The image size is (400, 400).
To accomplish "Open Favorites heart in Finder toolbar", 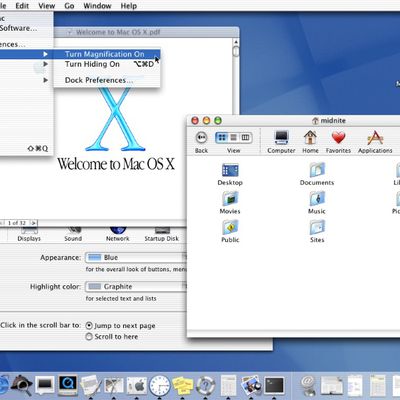I will pyautogui.click(x=338, y=141).
